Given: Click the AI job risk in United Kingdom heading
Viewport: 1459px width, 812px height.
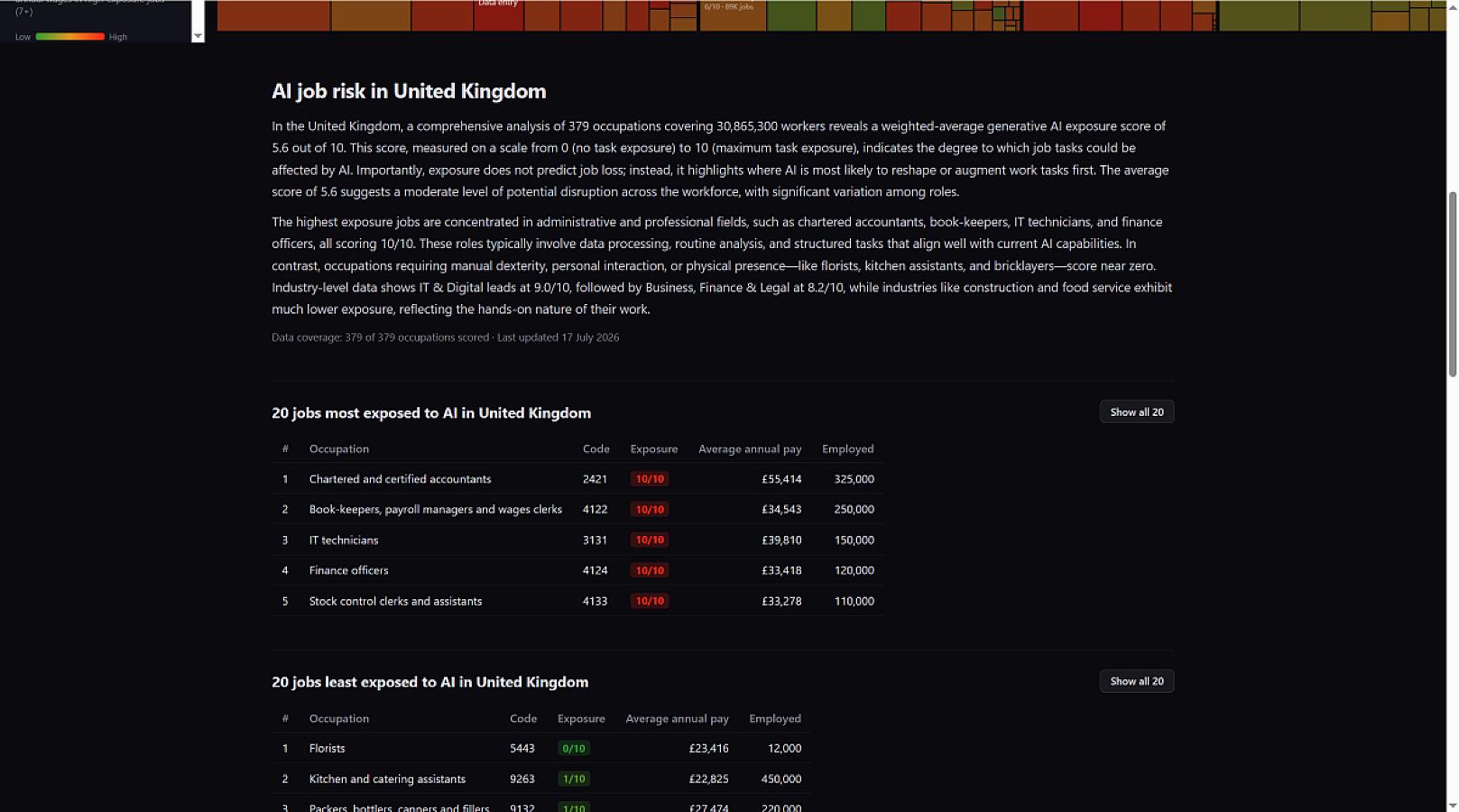Looking at the screenshot, I should [409, 91].
